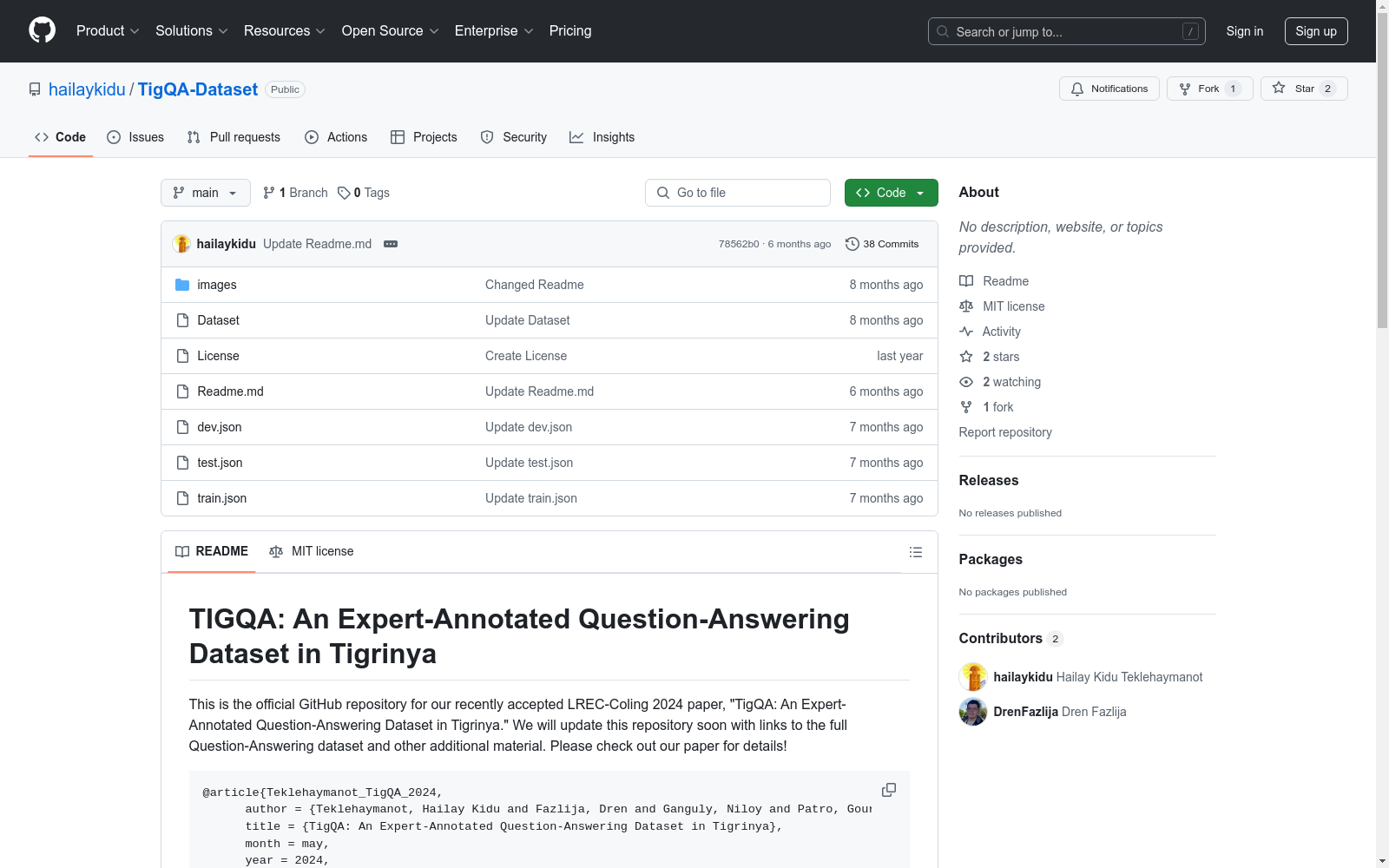
Task: Open hailaykidu contributor avatar
Action: point(973,677)
